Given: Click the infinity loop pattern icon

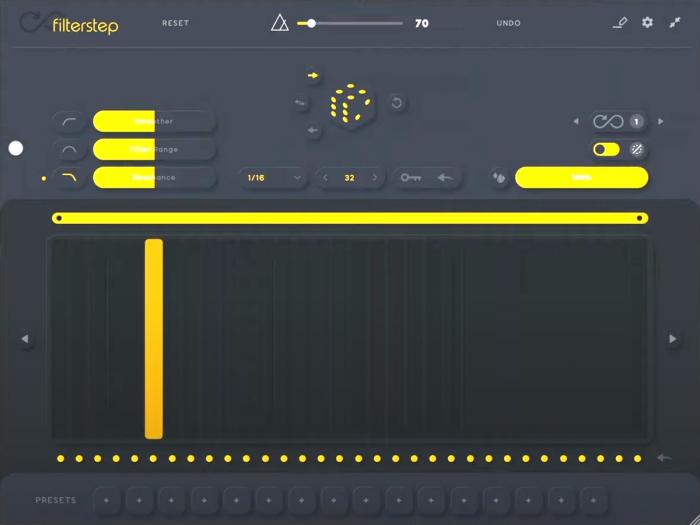Looking at the screenshot, I should (x=608, y=121).
